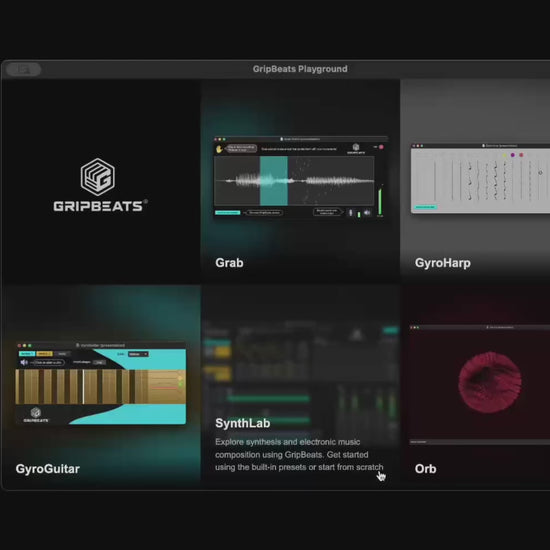Open the Grab app tile

[x=300, y=182]
